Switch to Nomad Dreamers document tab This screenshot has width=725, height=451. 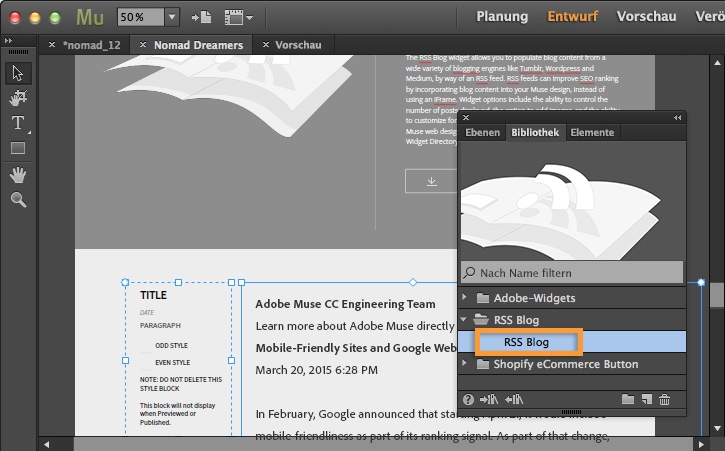[198, 45]
